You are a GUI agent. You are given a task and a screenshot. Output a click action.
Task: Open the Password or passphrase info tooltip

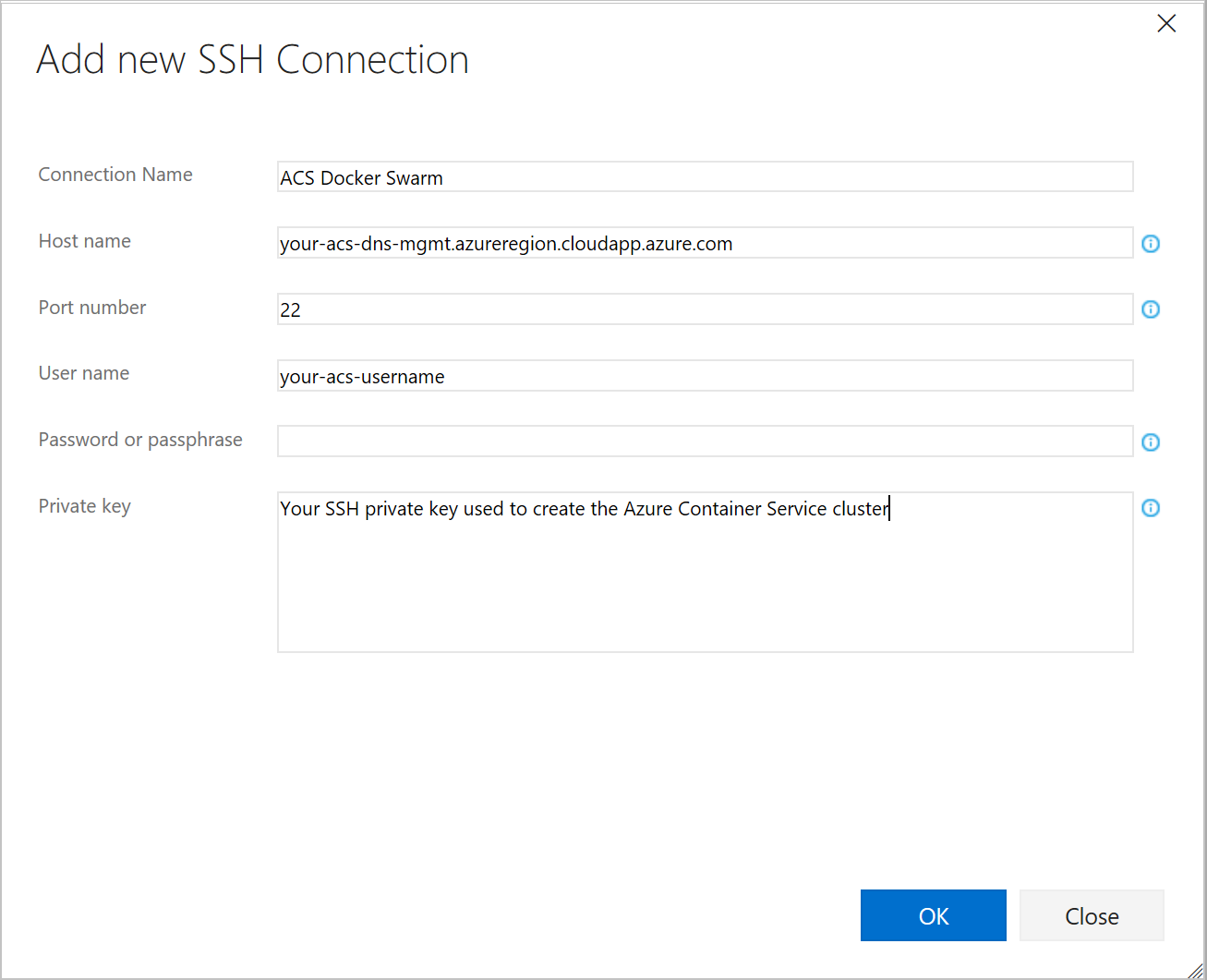pyautogui.click(x=1150, y=442)
